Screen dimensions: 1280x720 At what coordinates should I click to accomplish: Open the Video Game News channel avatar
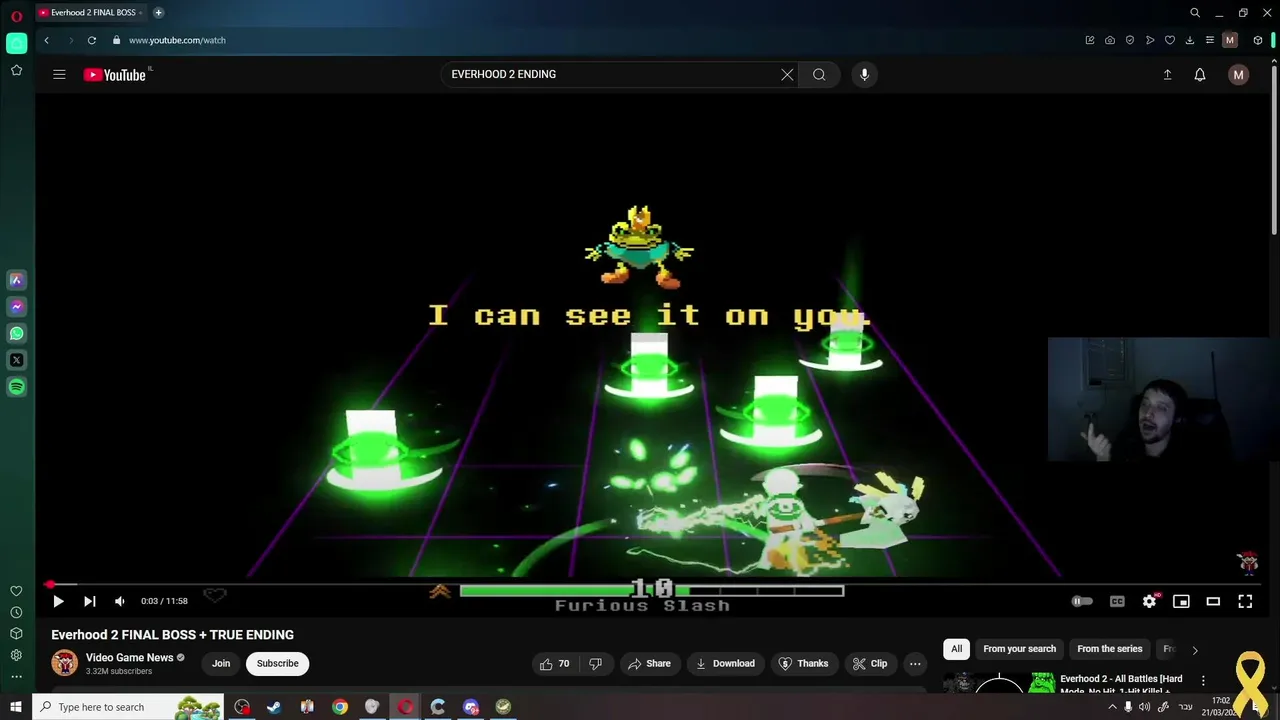pos(64,663)
